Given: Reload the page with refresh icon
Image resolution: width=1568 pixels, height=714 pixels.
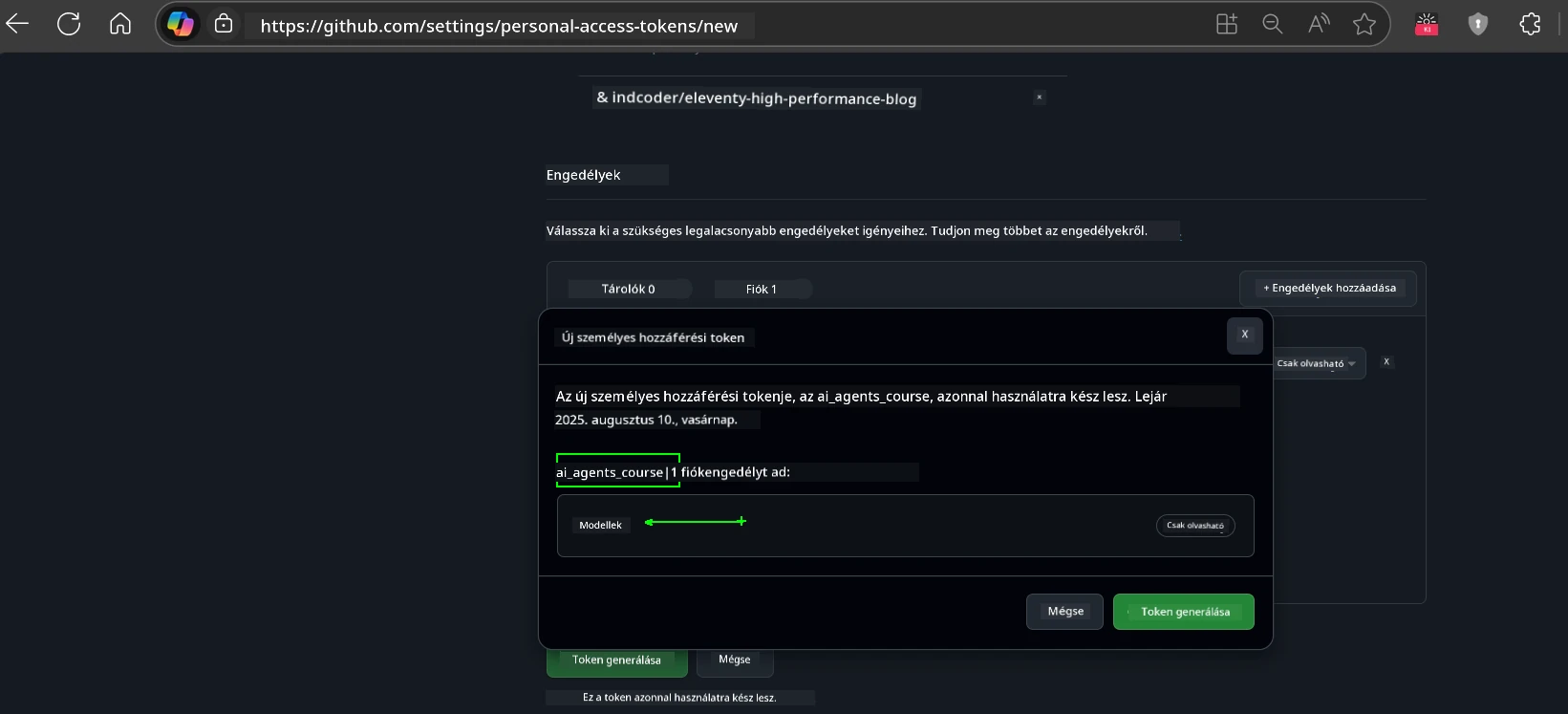Looking at the screenshot, I should [69, 25].
